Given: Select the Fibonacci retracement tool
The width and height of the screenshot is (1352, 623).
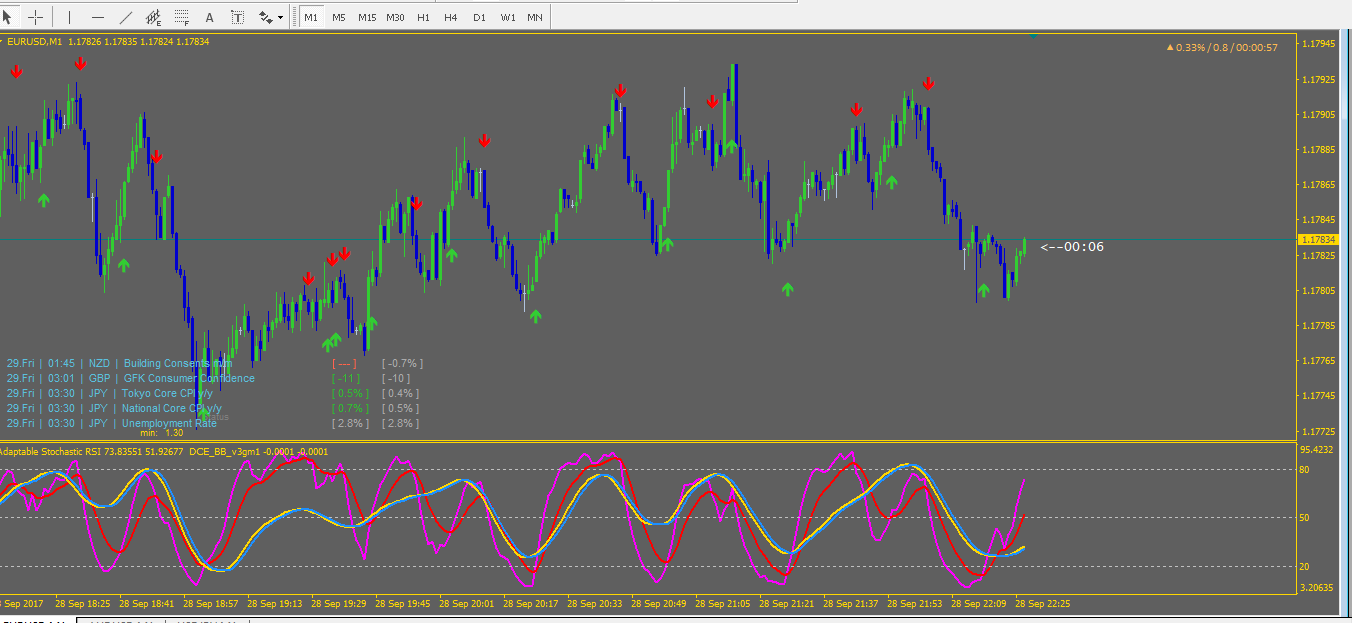Looking at the screenshot, I should tap(181, 17).
